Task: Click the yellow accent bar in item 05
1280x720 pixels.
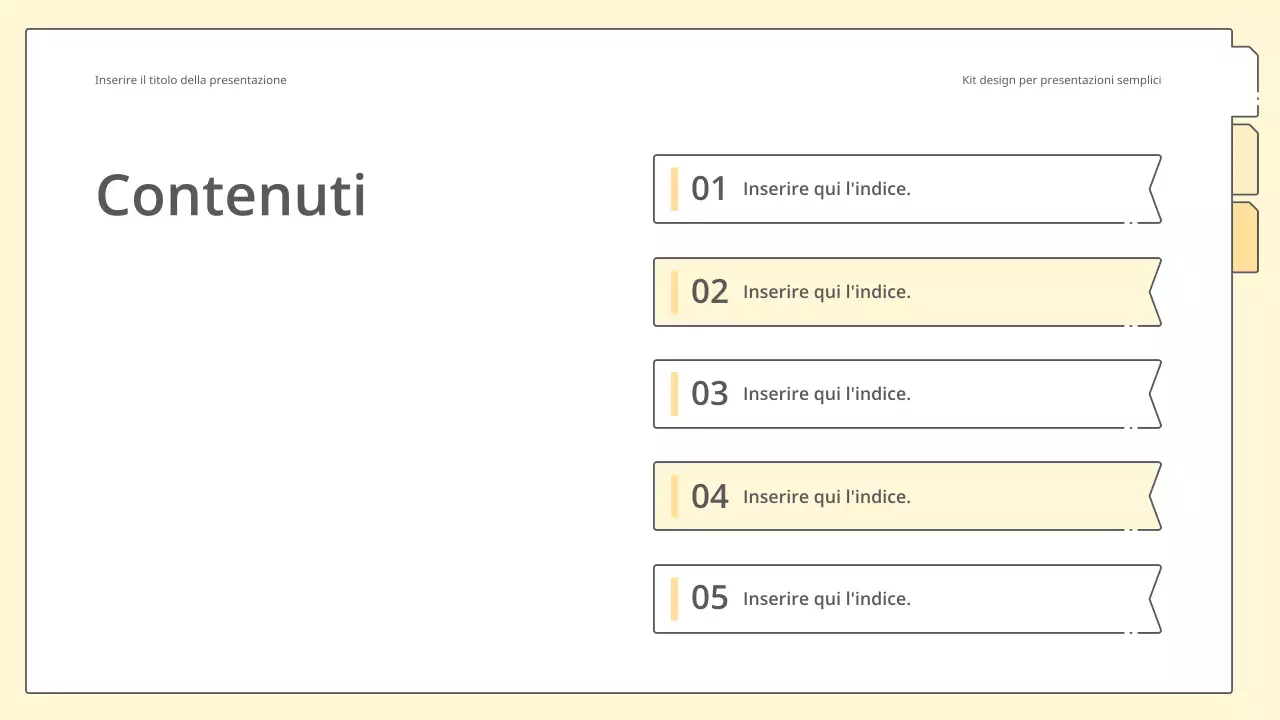Action: [675, 599]
